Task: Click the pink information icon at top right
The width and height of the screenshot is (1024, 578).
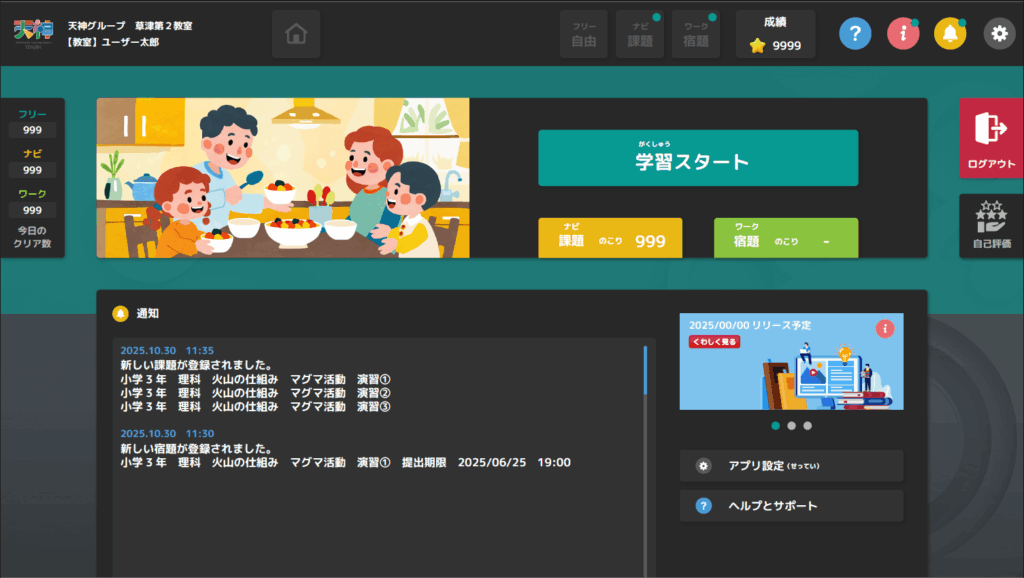Action: coord(902,33)
